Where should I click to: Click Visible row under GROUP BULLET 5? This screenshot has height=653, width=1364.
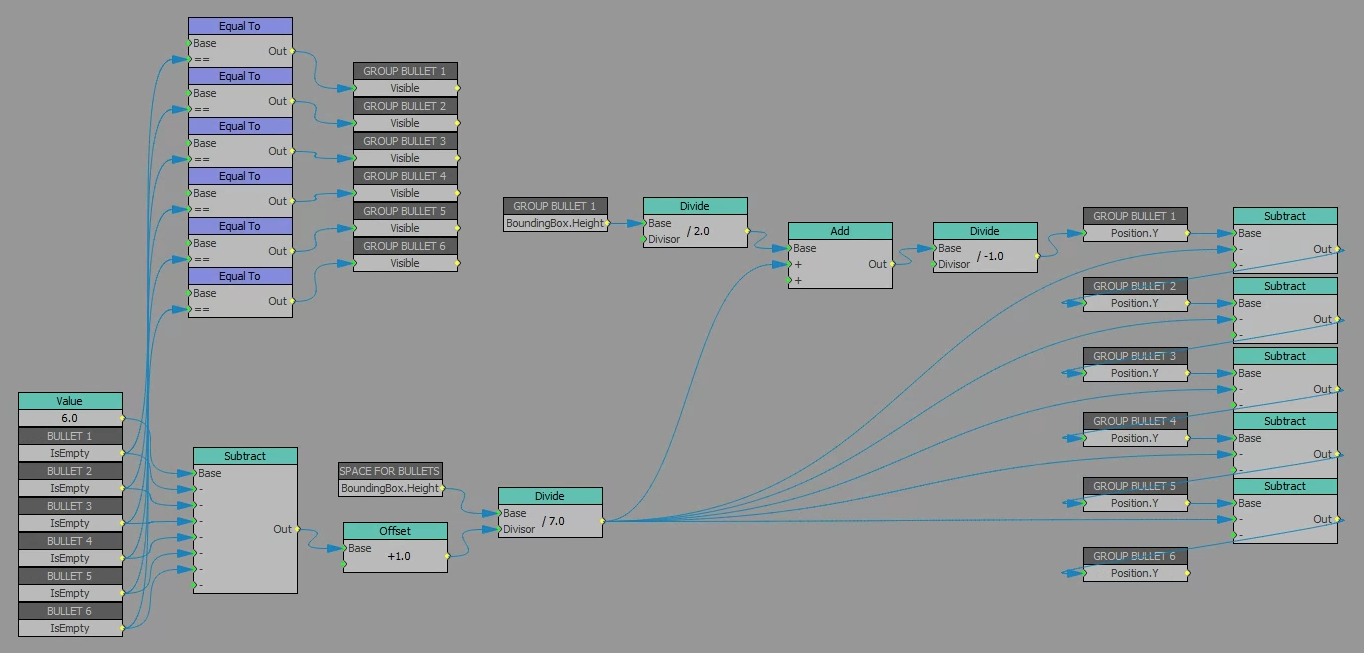[405, 228]
